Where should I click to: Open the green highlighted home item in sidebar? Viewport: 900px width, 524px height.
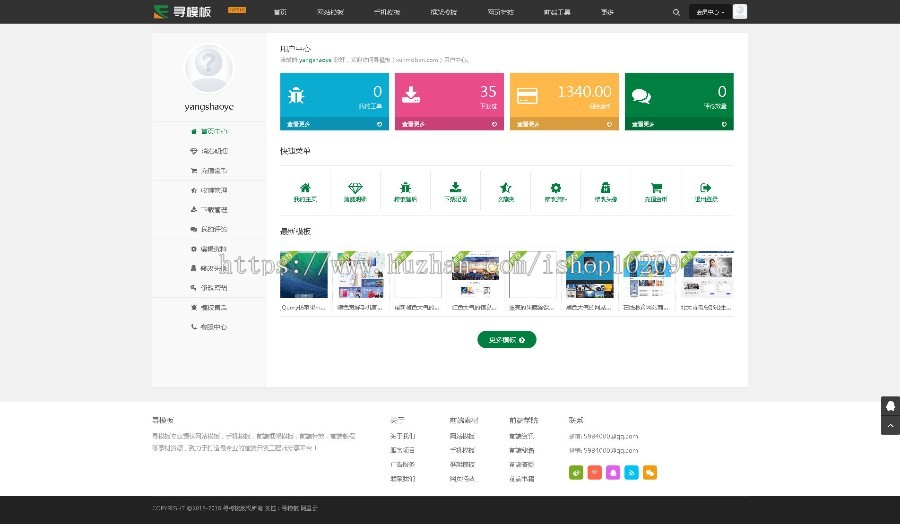[209, 131]
